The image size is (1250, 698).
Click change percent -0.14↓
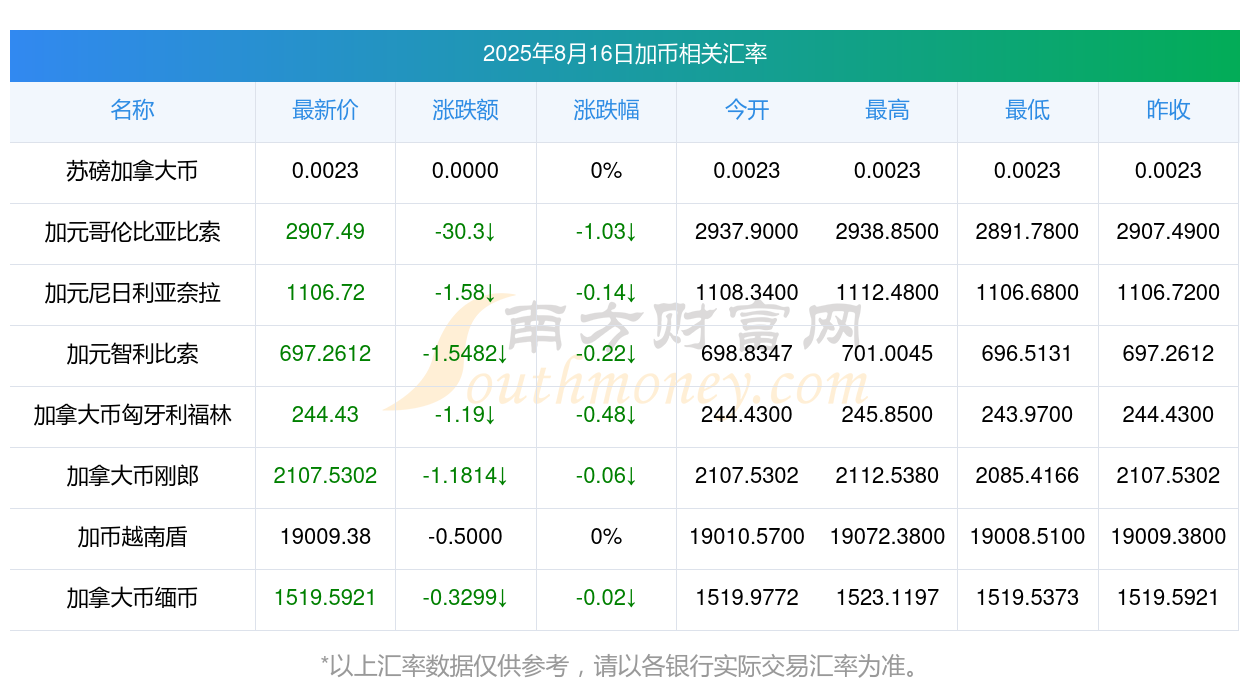pyautogui.click(x=606, y=293)
